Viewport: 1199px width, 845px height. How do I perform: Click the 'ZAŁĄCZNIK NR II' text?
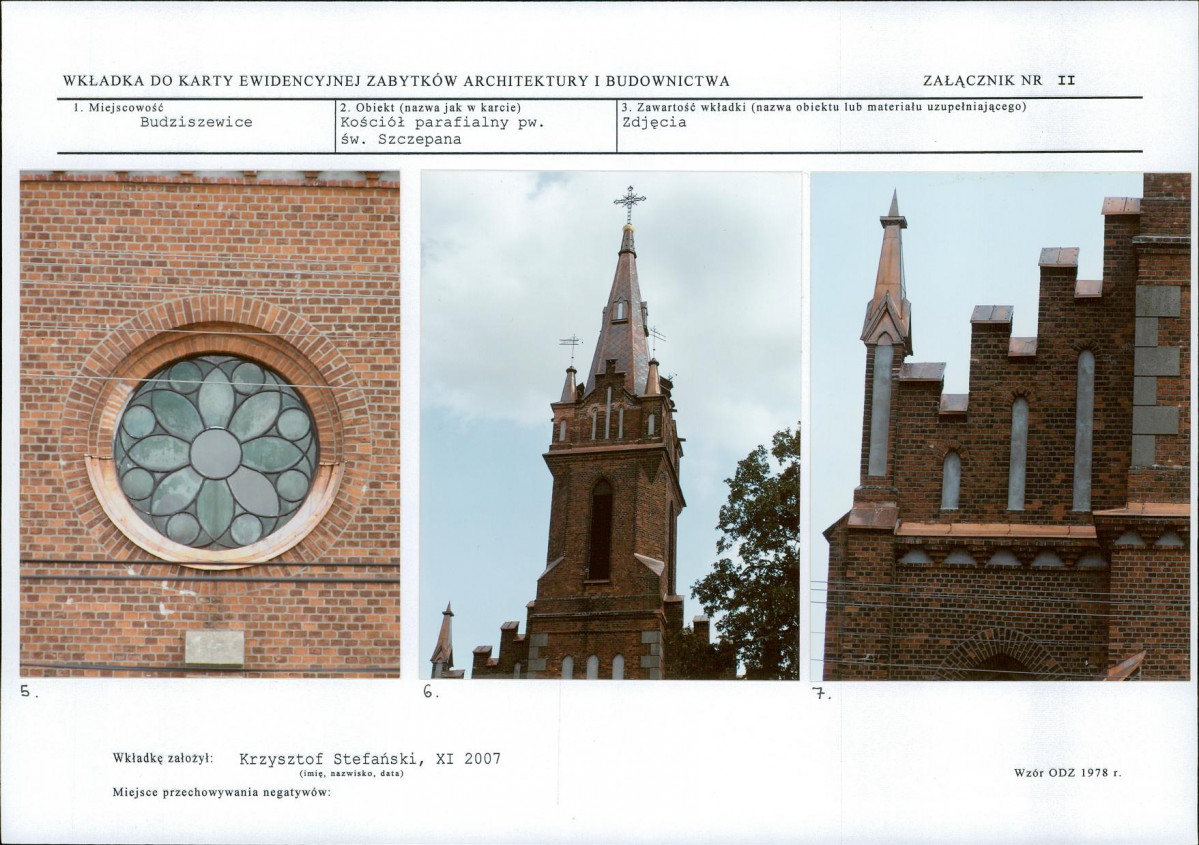[999, 80]
